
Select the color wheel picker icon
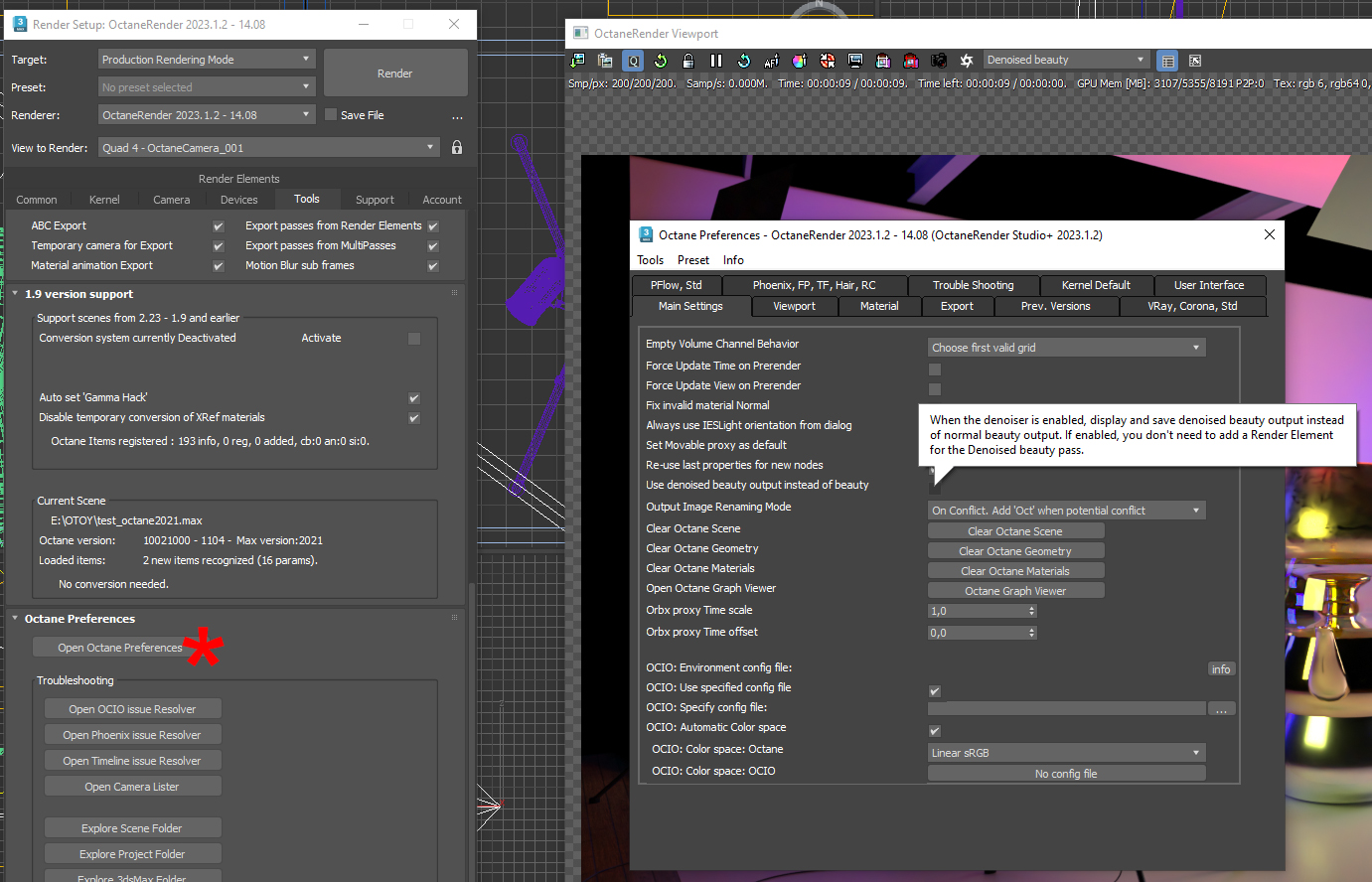tap(800, 61)
